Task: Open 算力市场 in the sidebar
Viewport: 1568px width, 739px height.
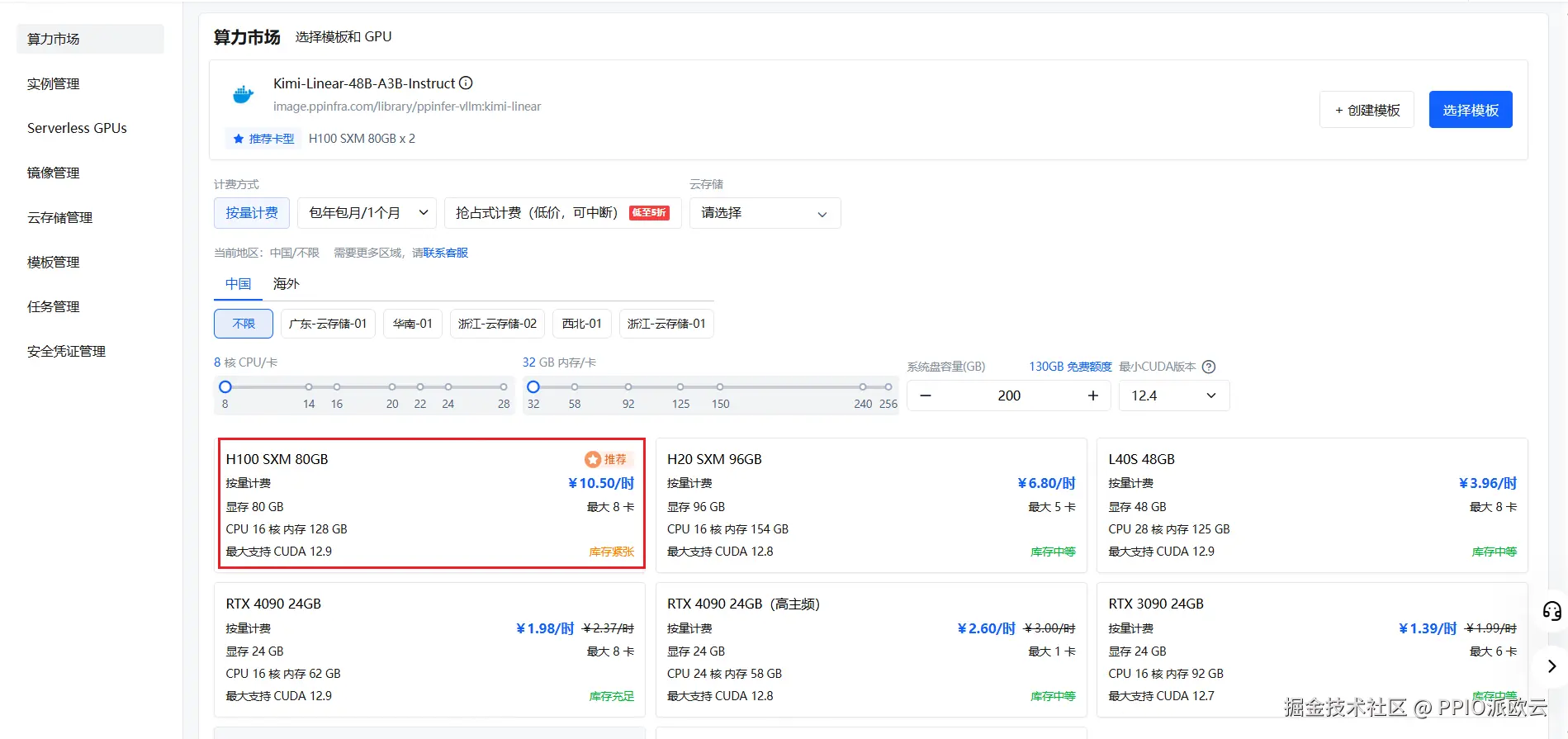Action: tap(90, 39)
